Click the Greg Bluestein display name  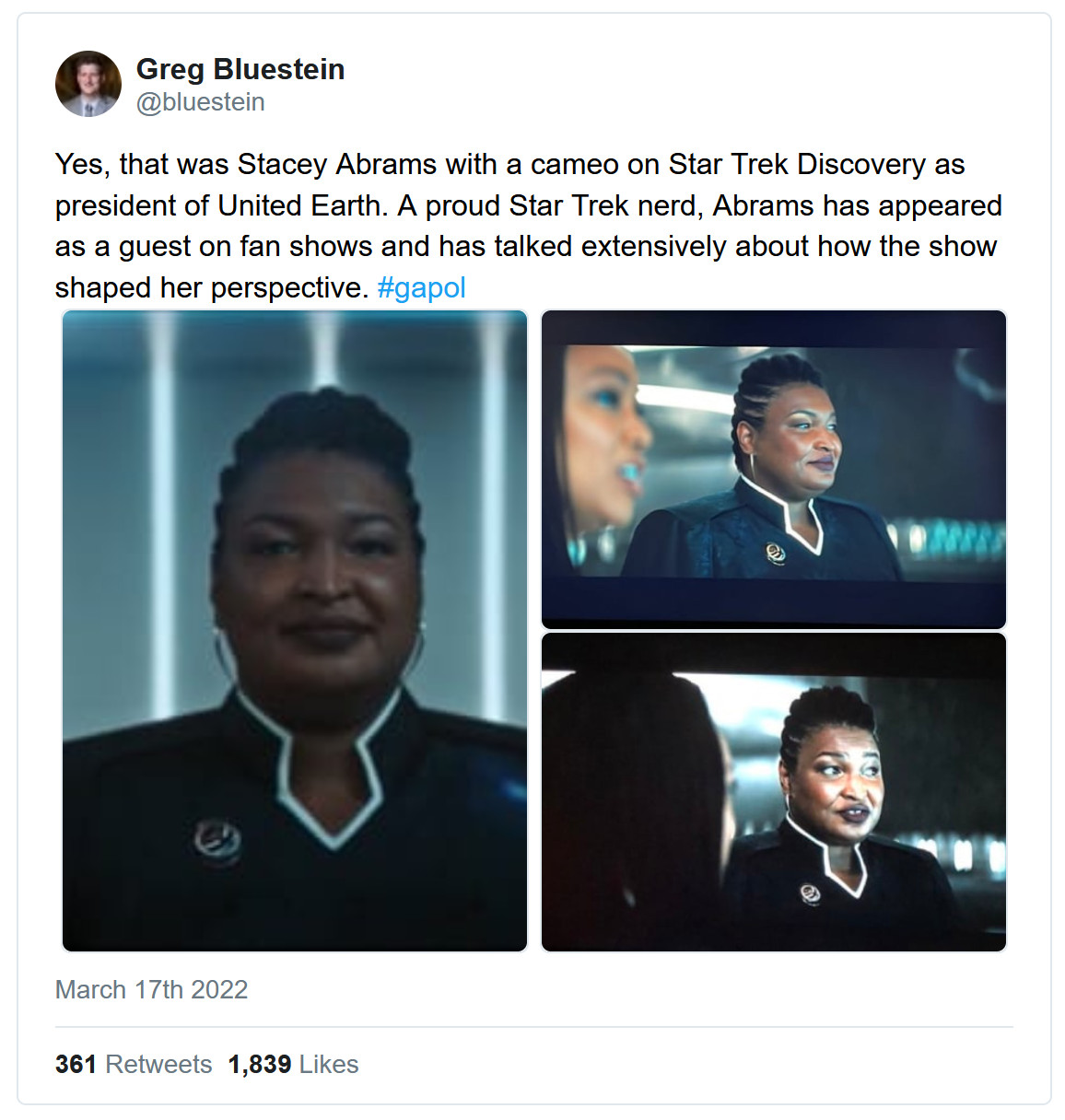point(240,69)
